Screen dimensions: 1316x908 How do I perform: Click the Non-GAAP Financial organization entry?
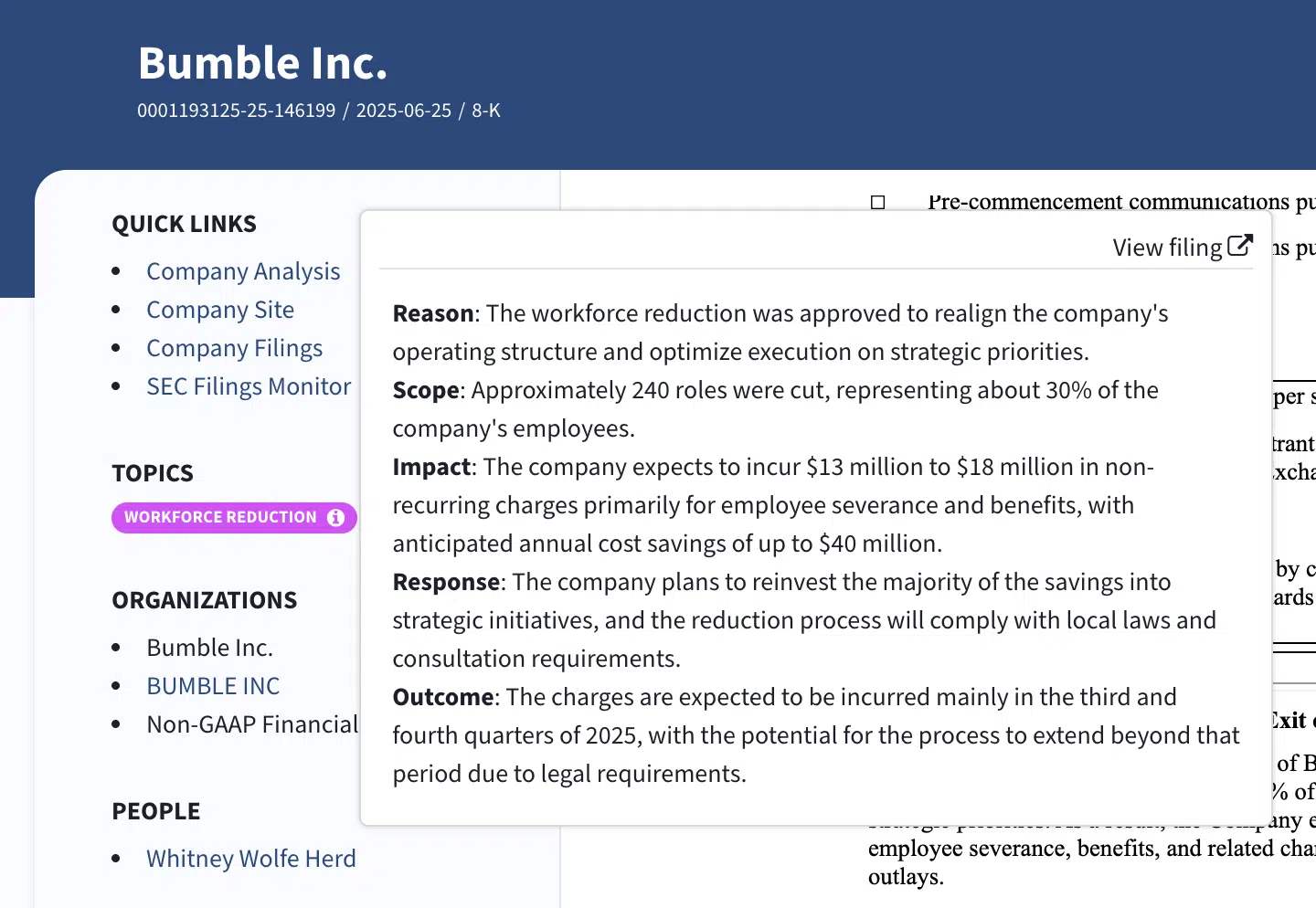(x=252, y=724)
